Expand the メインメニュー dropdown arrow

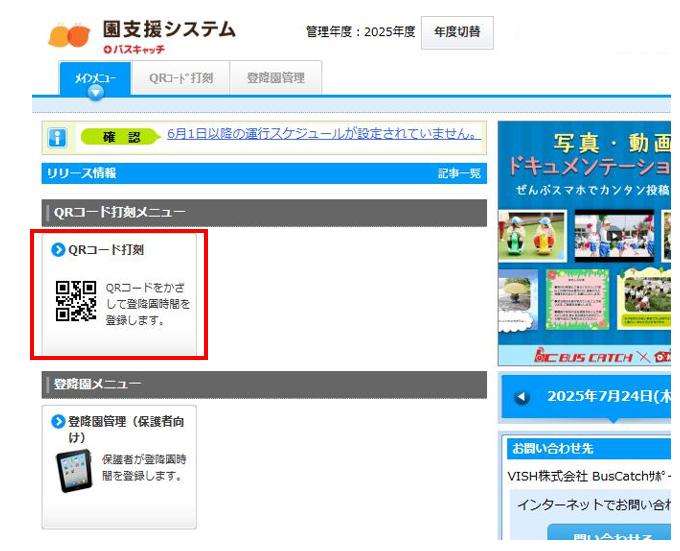click(95, 92)
